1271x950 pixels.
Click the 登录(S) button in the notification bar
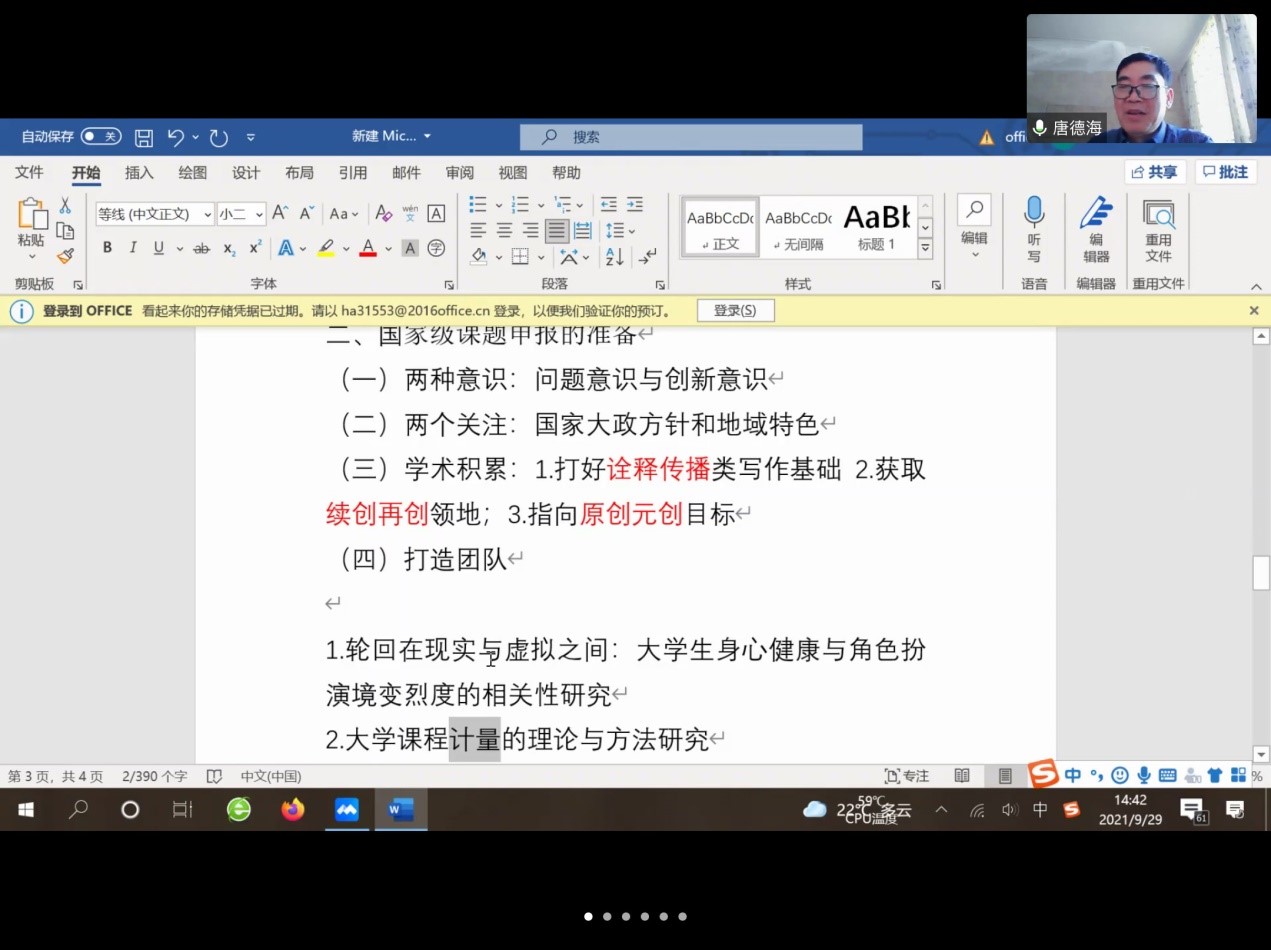[x=735, y=311]
